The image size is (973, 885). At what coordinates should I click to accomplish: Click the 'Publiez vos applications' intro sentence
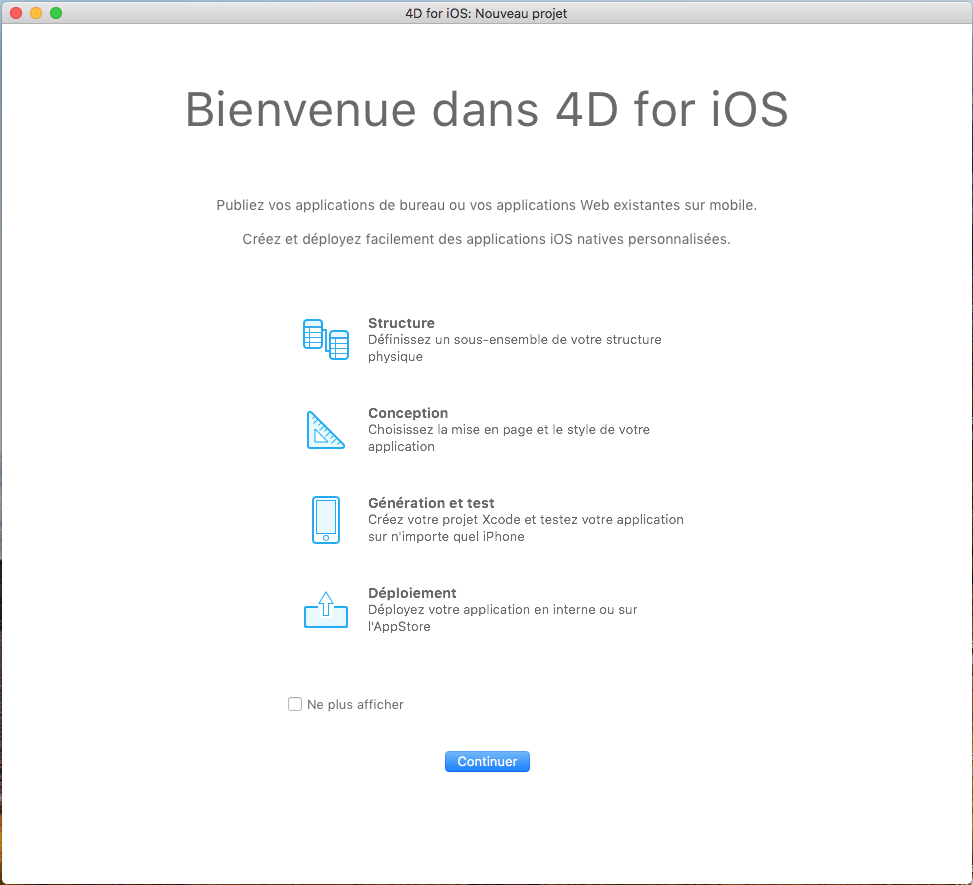pyautogui.click(x=486, y=205)
